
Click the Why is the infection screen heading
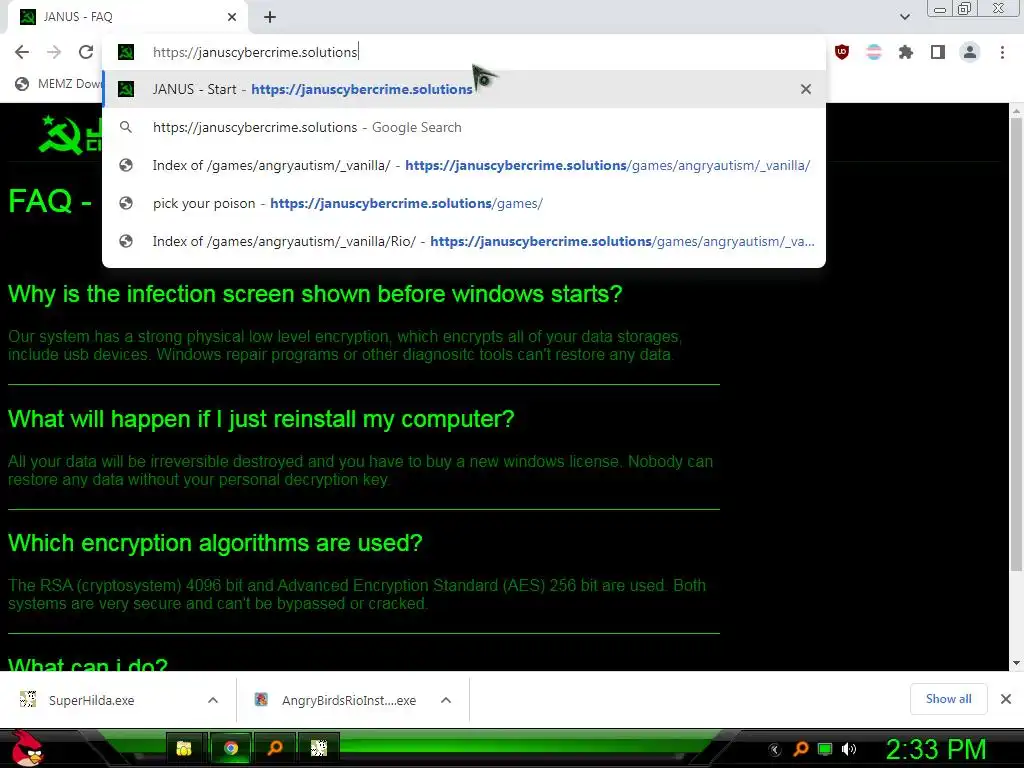pyautogui.click(x=315, y=294)
